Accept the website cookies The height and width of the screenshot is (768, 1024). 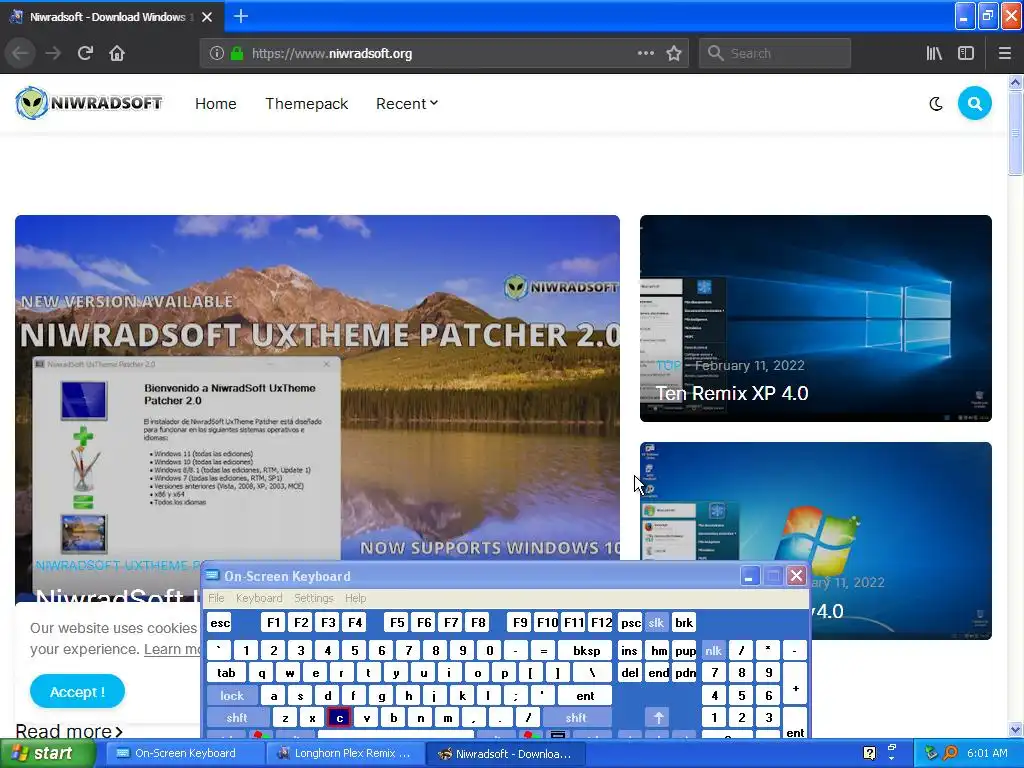click(77, 691)
